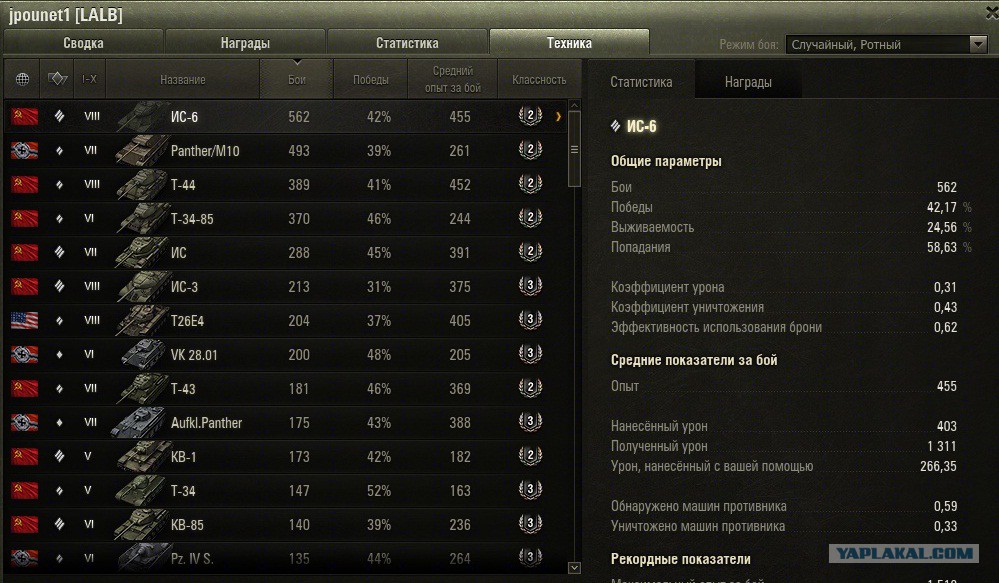Open the top Награды tab

[x=245, y=43]
